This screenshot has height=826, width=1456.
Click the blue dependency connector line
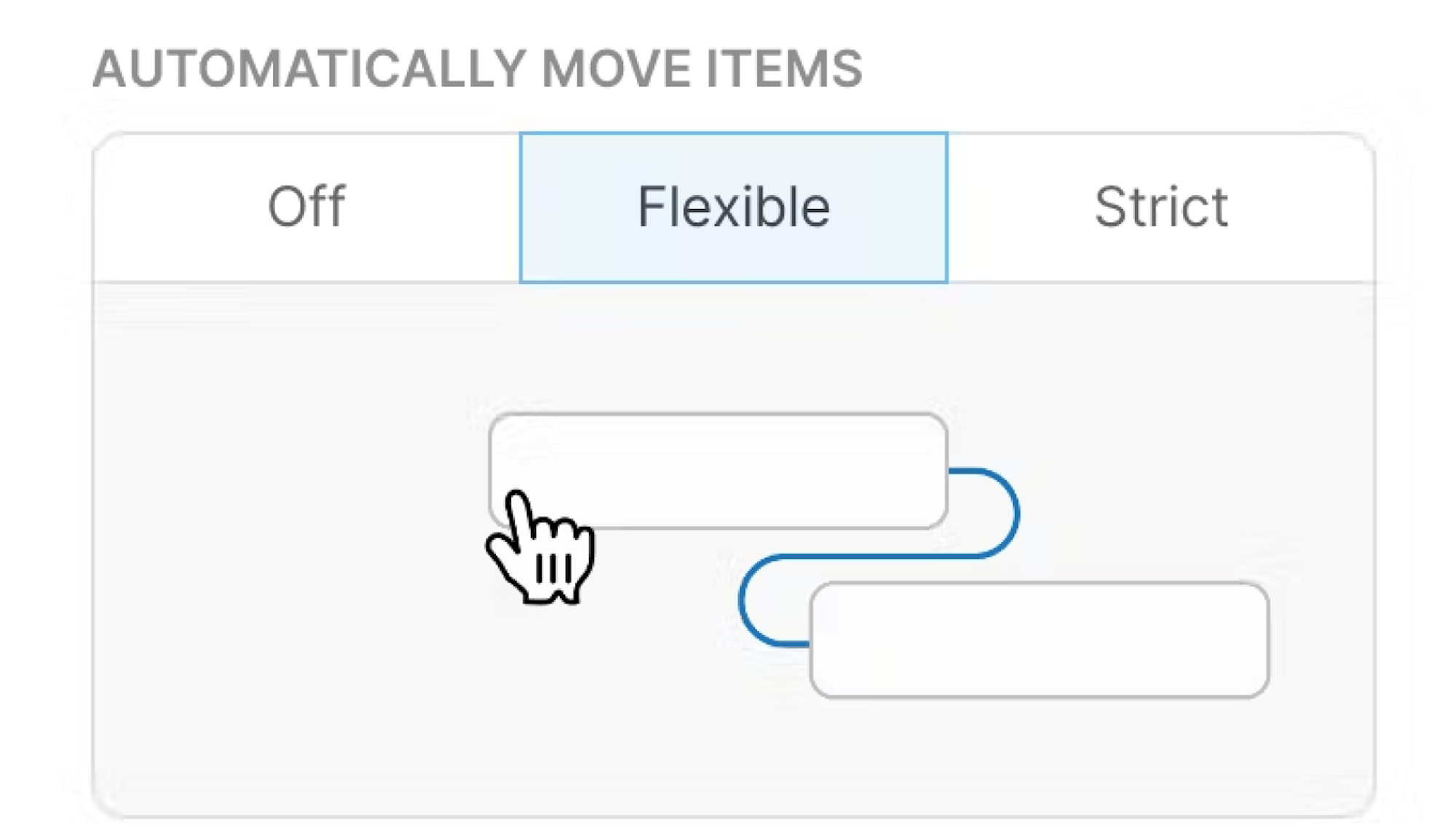pos(874,556)
